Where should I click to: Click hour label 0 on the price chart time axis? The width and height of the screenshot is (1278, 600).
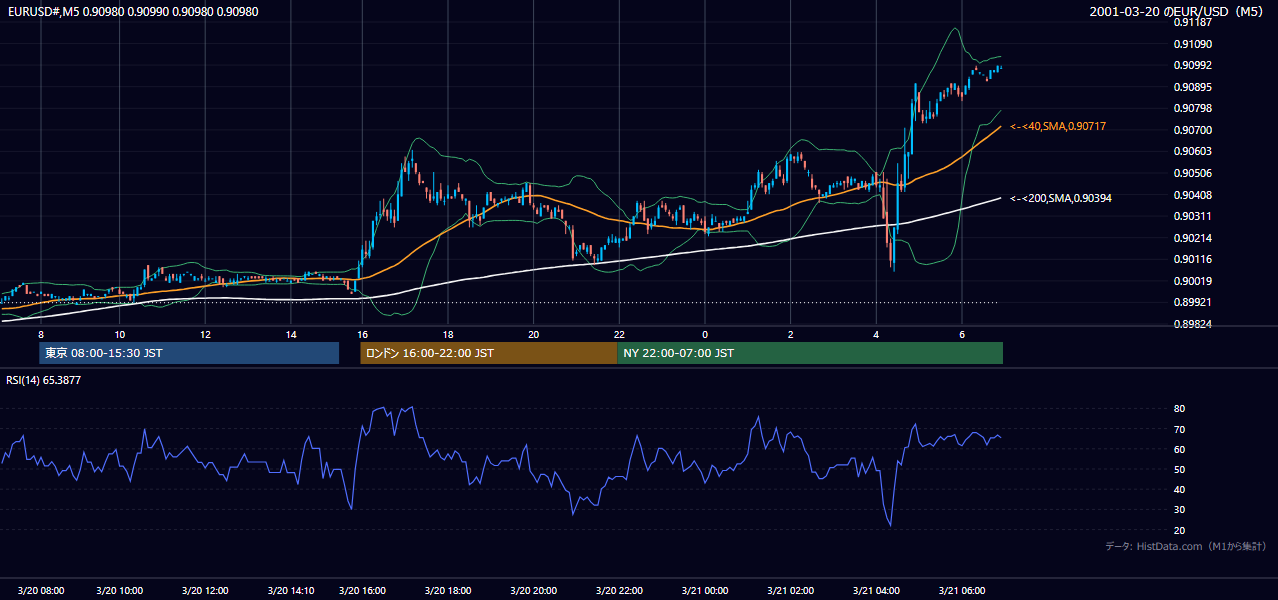[705, 334]
